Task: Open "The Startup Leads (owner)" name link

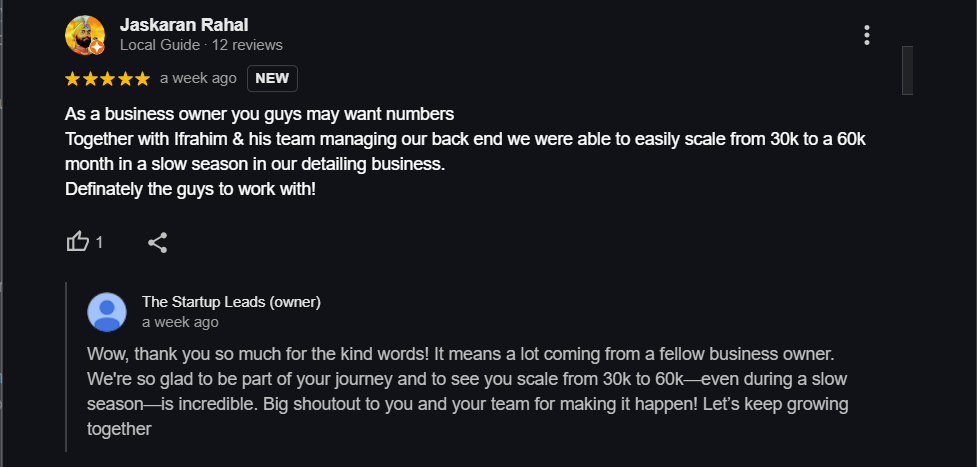Action: coord(231,302)
